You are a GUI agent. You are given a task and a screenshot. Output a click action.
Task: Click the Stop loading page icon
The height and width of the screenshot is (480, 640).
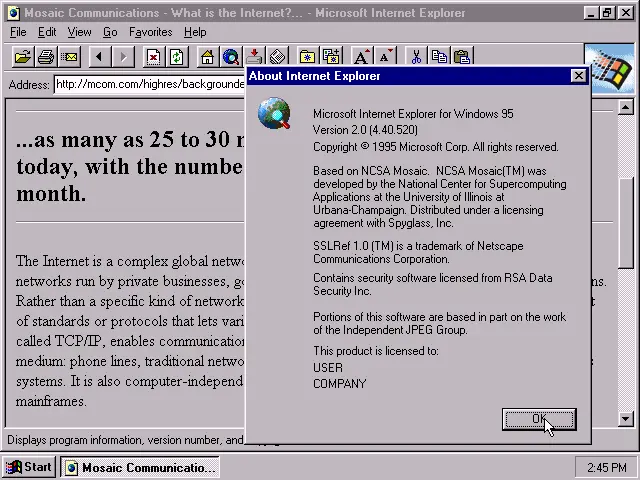point(153,56)
